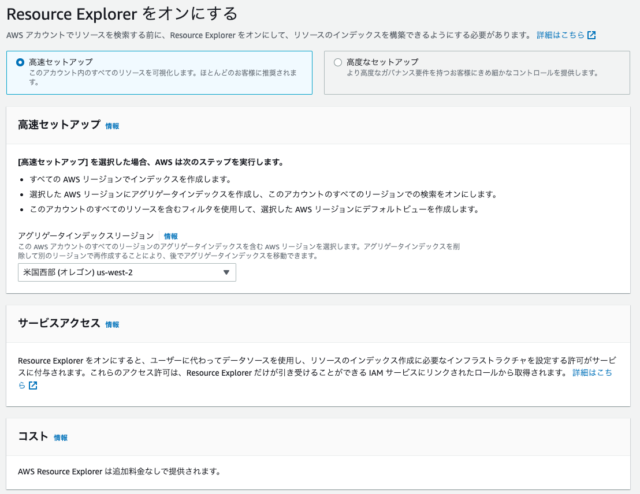Open 情報 link next to サービスアクセス heading

click(112, 325)
